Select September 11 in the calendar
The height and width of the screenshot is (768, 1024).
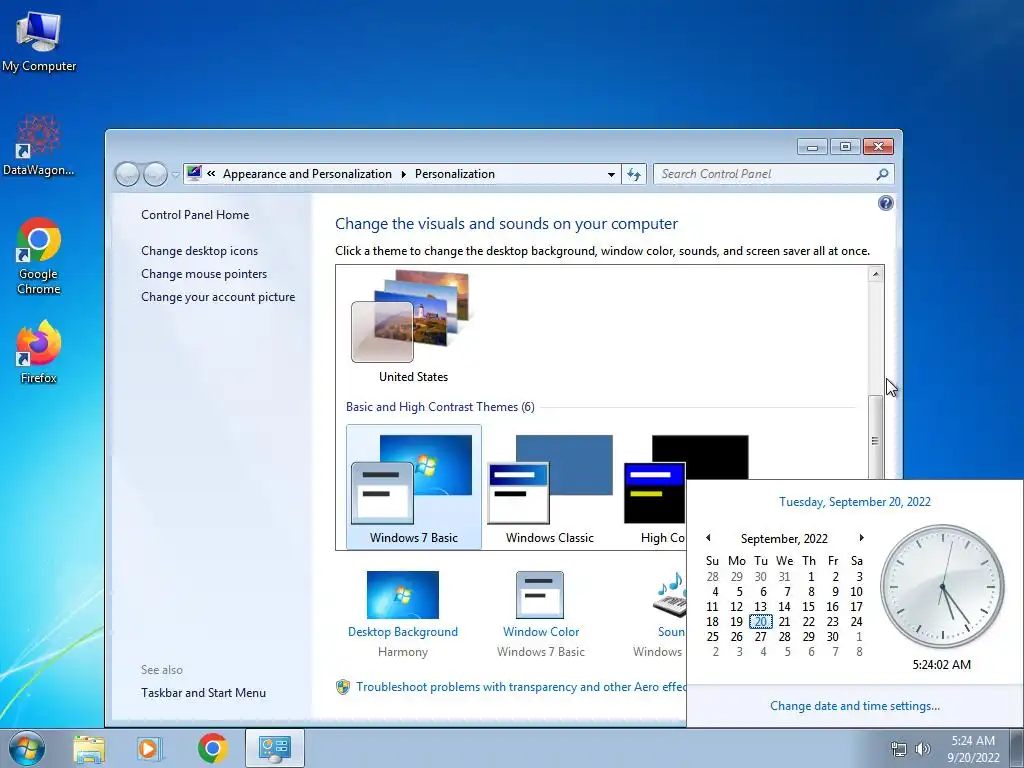(712, 607)
